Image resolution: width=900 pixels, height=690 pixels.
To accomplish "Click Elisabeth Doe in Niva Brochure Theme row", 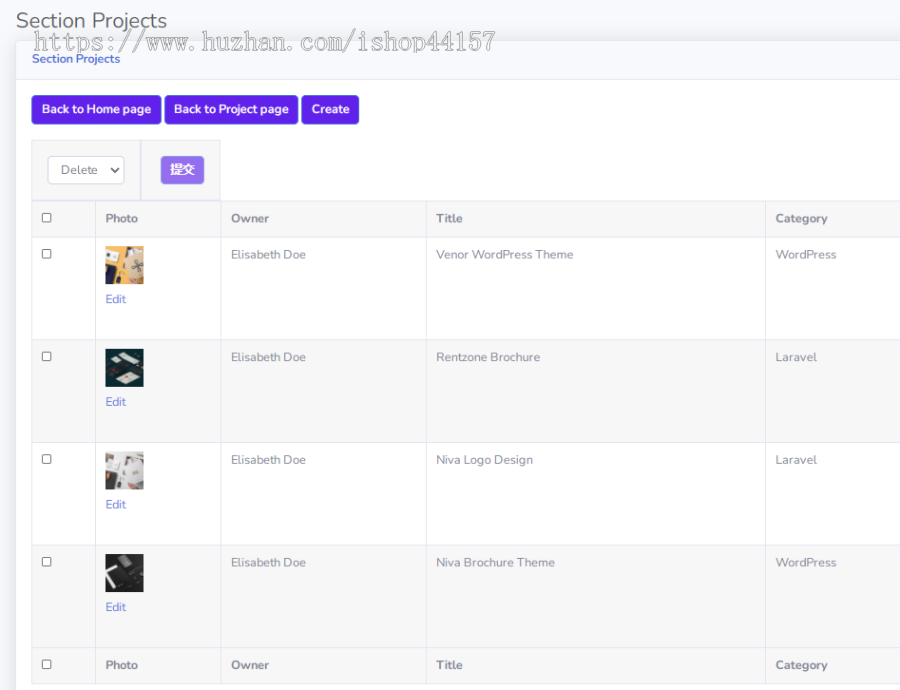I will (x=269, y=563).
